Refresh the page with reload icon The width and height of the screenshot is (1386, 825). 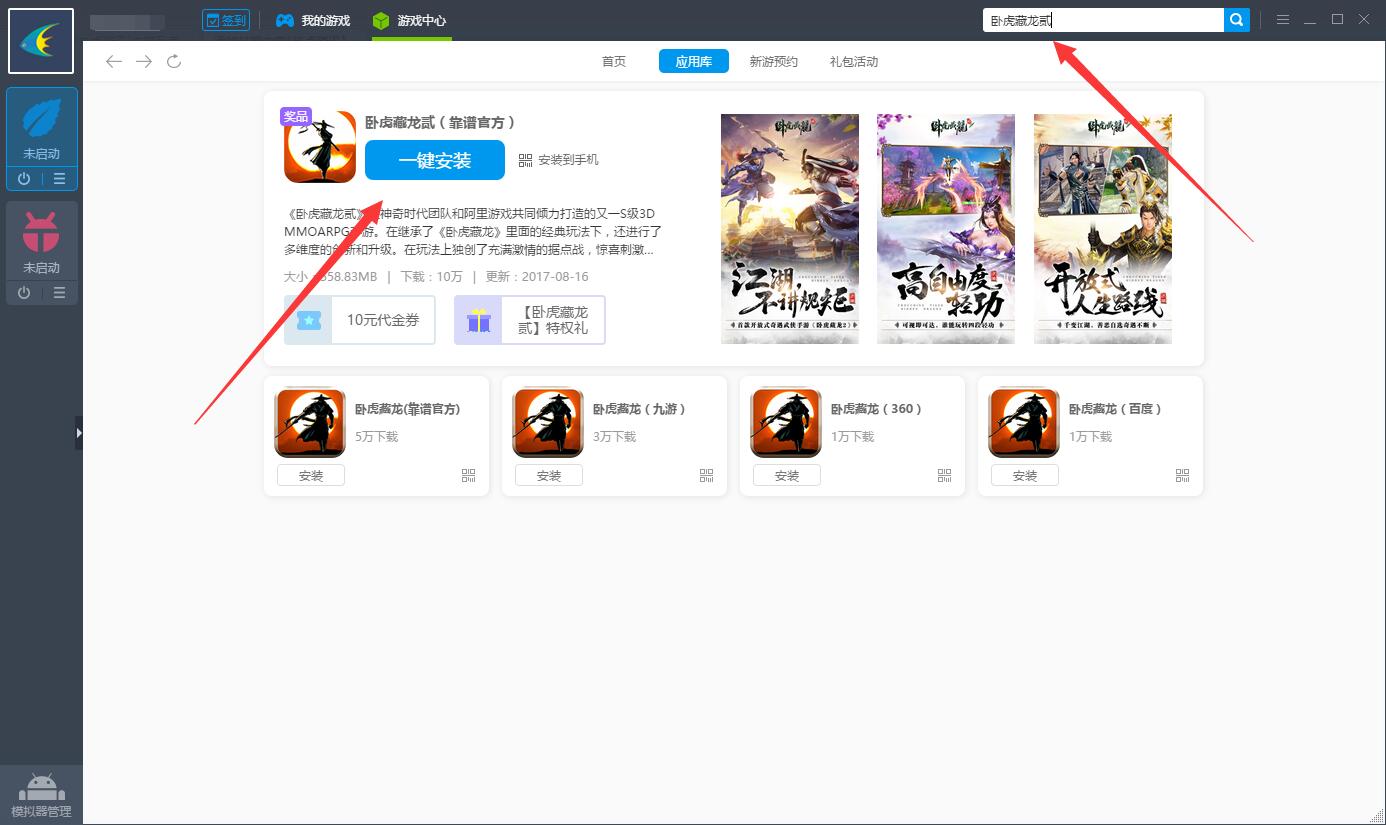[x=174, y=62]
